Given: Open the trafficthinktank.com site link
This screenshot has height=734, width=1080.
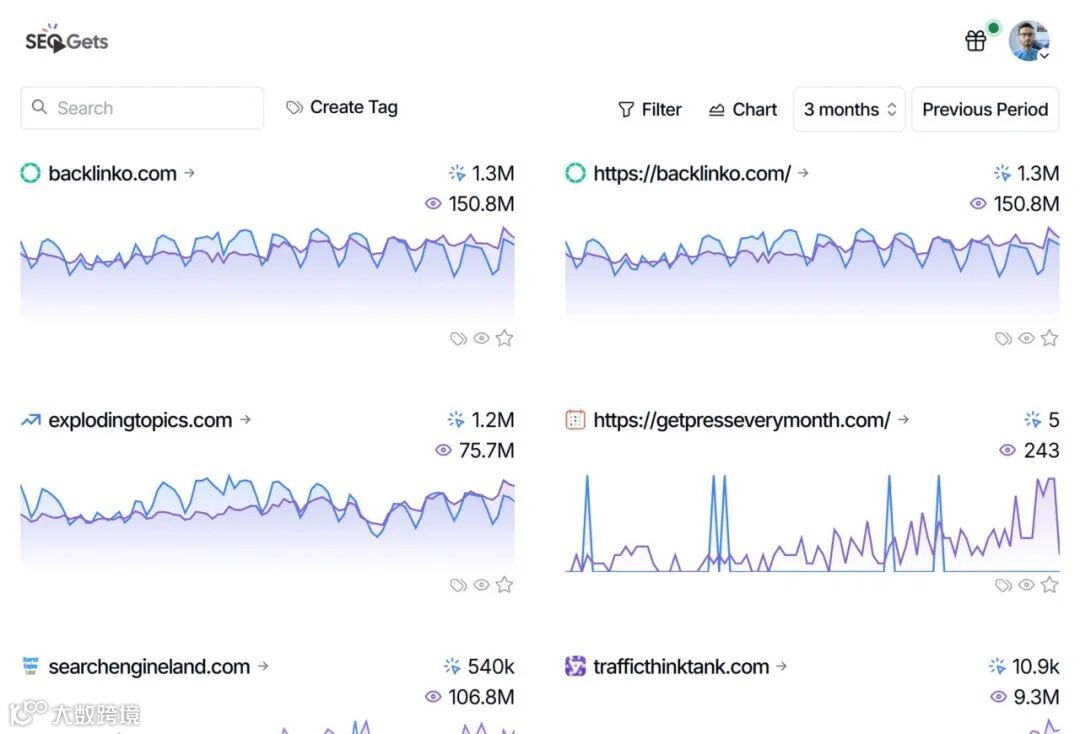Looking at the screenshot, I should point(681,667).
